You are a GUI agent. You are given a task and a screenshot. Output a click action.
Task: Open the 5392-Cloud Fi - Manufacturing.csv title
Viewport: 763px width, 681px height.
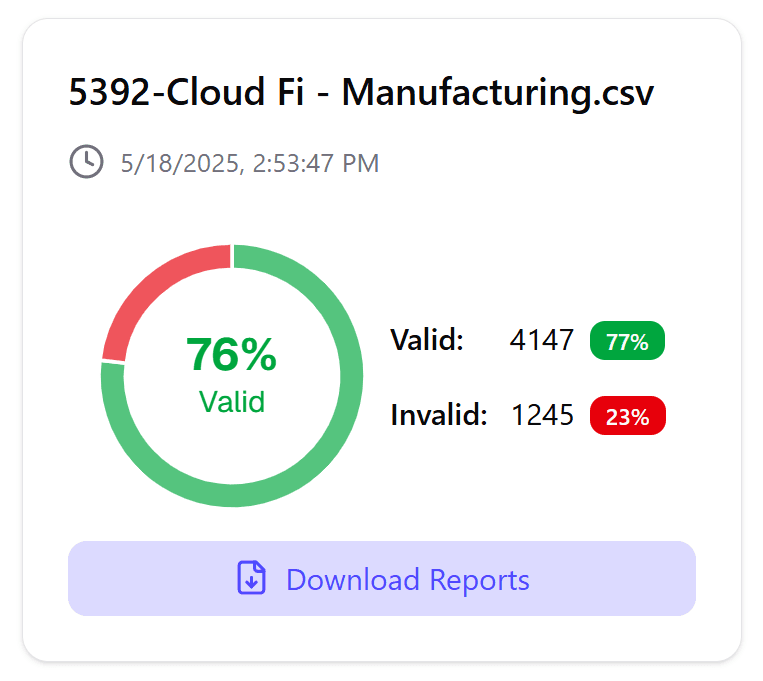click(x=361, y=92)
